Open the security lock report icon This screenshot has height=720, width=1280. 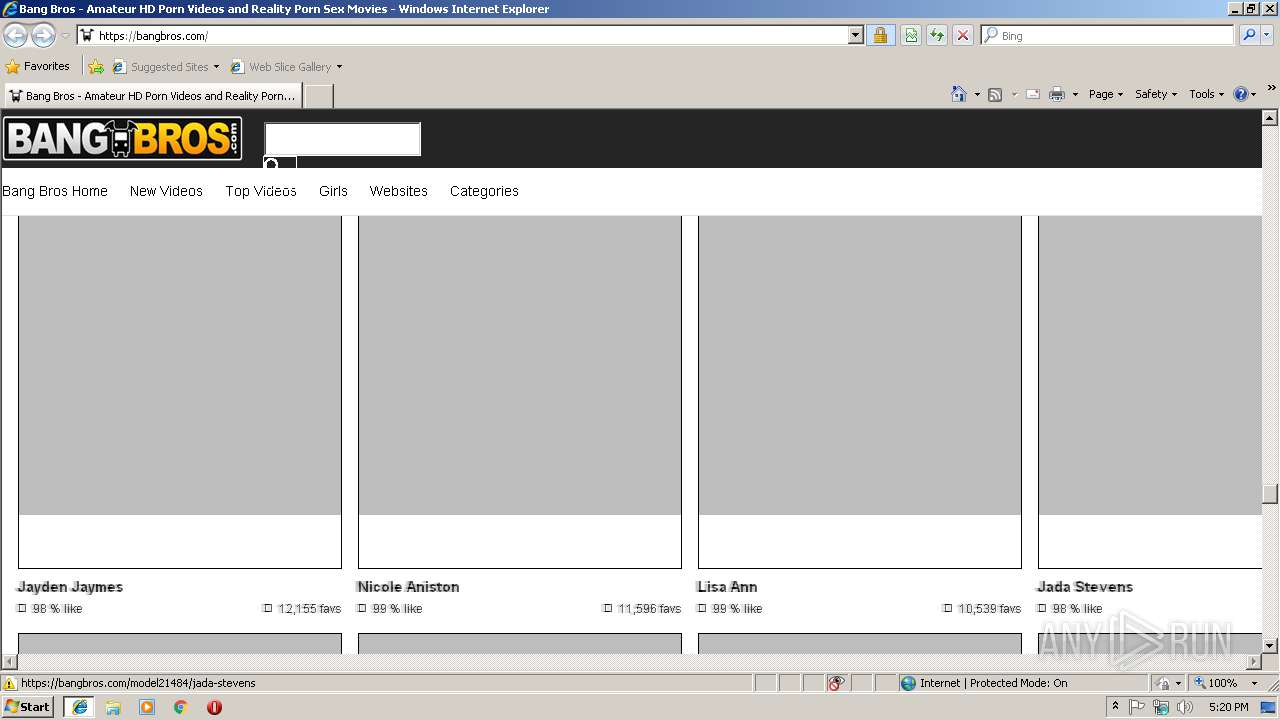click(880, 35)
